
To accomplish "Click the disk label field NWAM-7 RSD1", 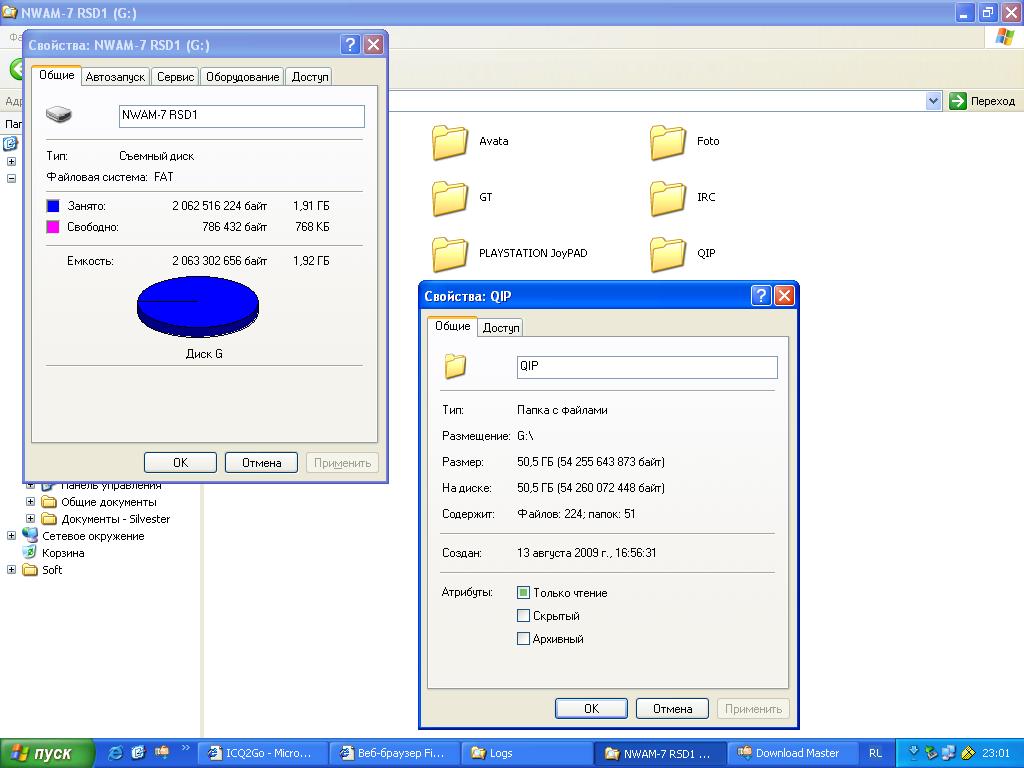I will pos(241,116).
